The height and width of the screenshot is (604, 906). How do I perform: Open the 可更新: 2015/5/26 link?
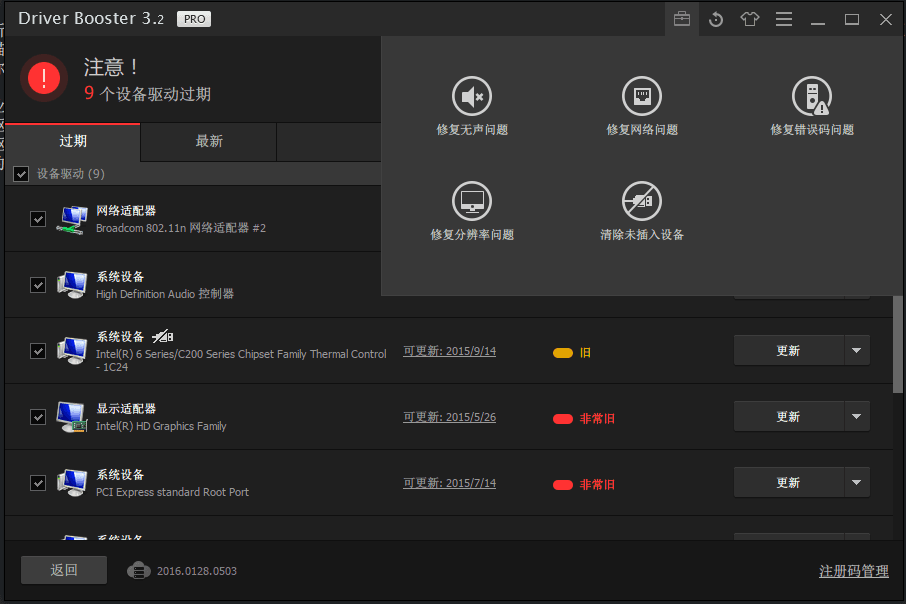click(450, 417)
